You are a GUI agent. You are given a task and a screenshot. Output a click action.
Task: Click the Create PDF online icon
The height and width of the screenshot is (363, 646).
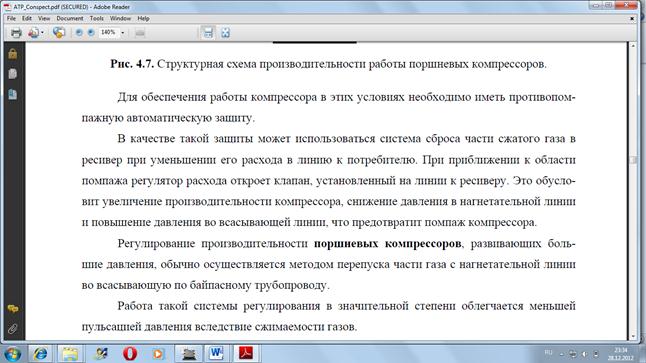coord(33,33)
